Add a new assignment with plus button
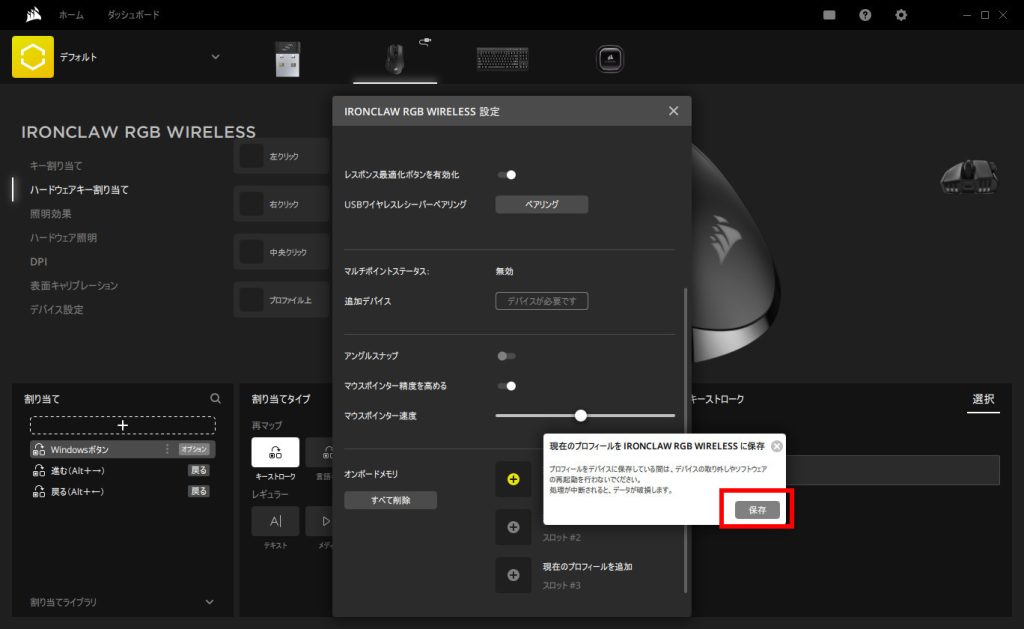Screen dimensions: 1024x629 (x=123, y=425)
